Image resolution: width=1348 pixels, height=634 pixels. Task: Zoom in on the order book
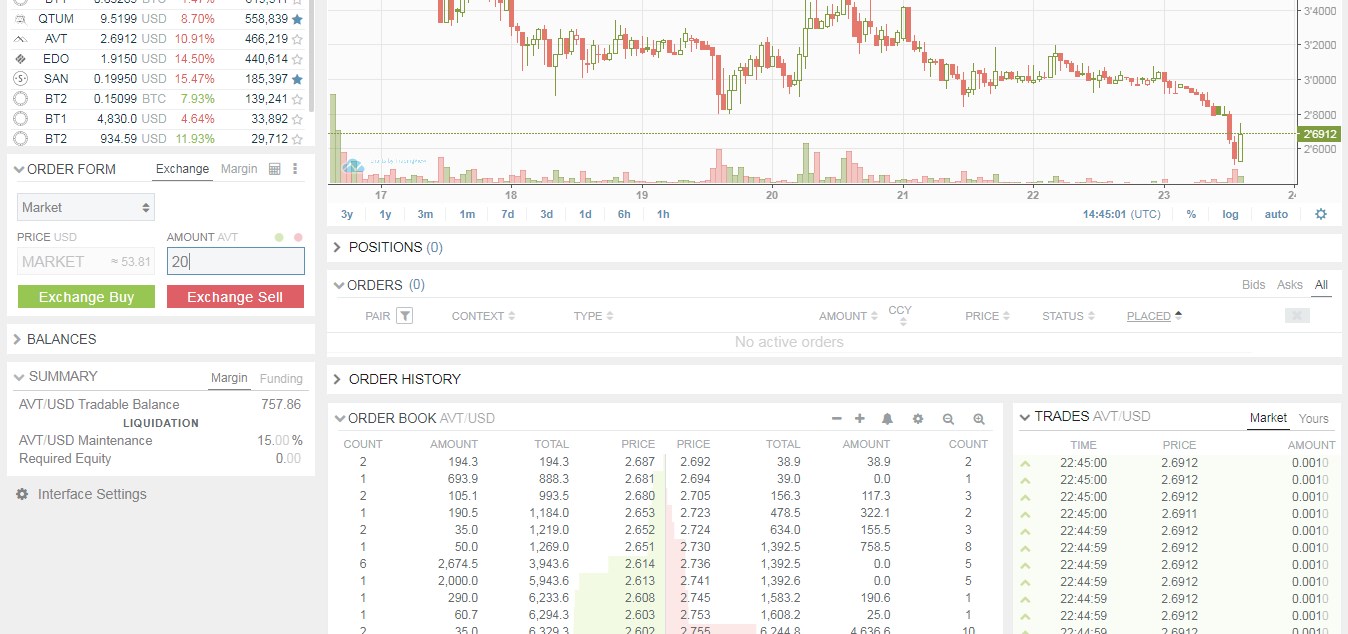pyautogui.click(x=978, y=419)
